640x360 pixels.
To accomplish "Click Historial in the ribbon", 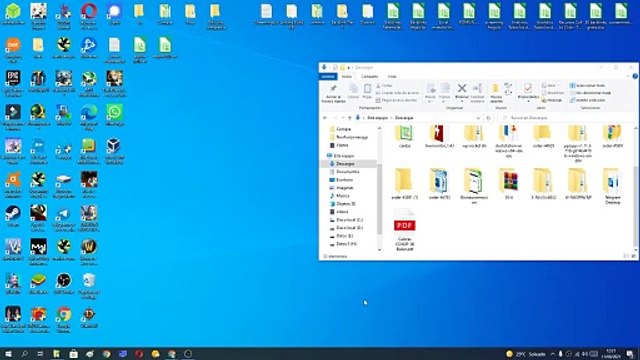I will click(551, 100).
